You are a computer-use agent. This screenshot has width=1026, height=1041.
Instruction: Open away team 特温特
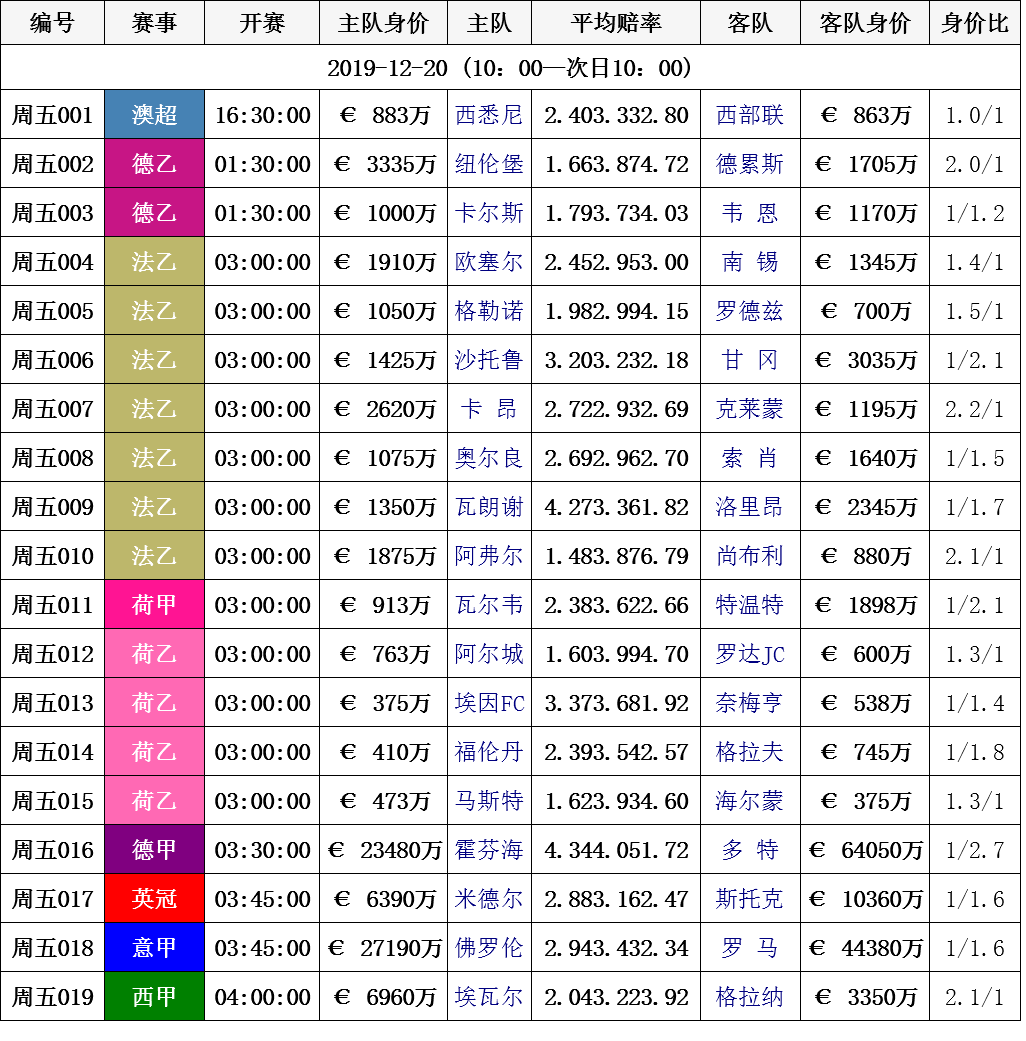coord(750,605)
